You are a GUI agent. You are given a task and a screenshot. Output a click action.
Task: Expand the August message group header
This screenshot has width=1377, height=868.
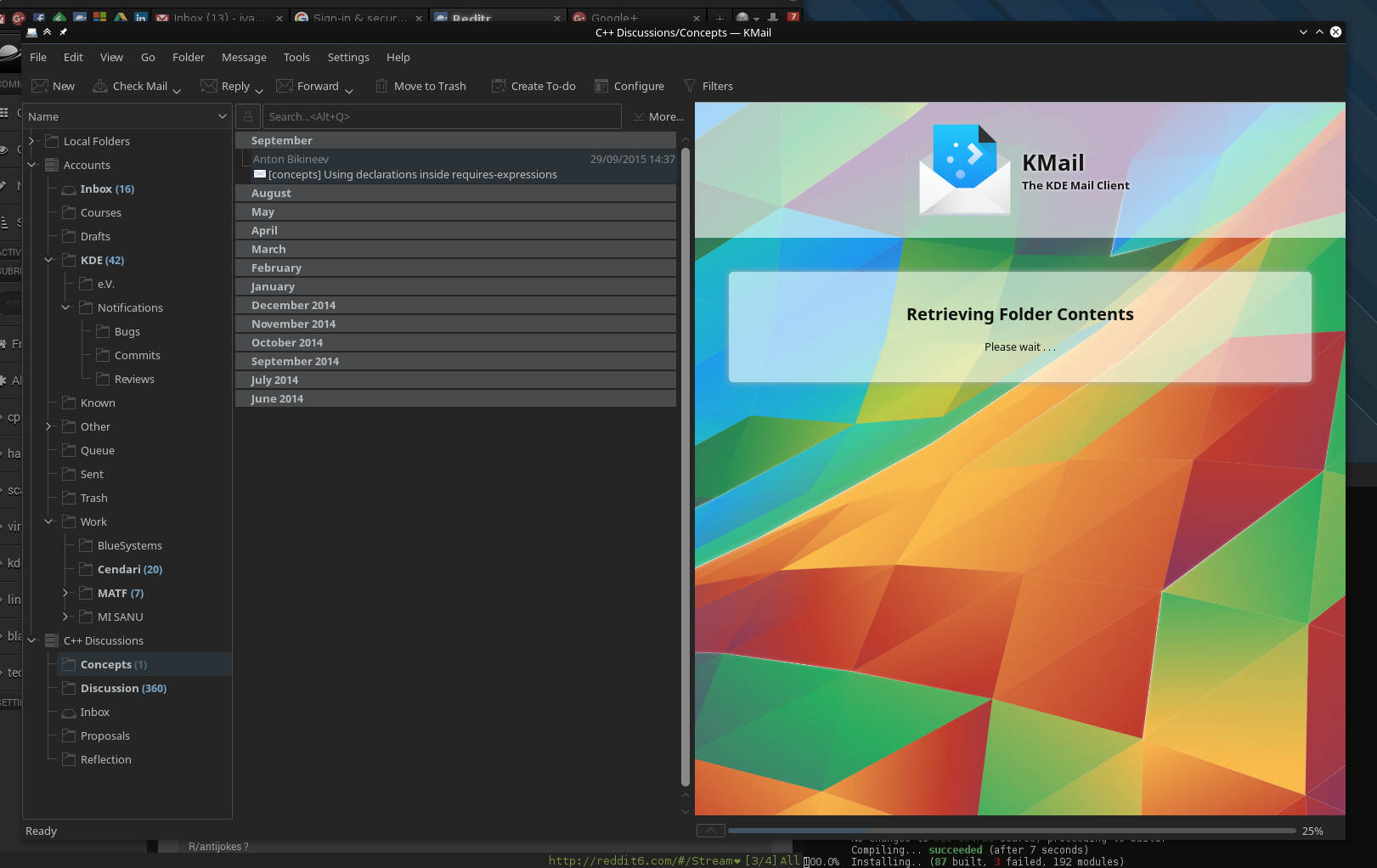coord(455,193)
